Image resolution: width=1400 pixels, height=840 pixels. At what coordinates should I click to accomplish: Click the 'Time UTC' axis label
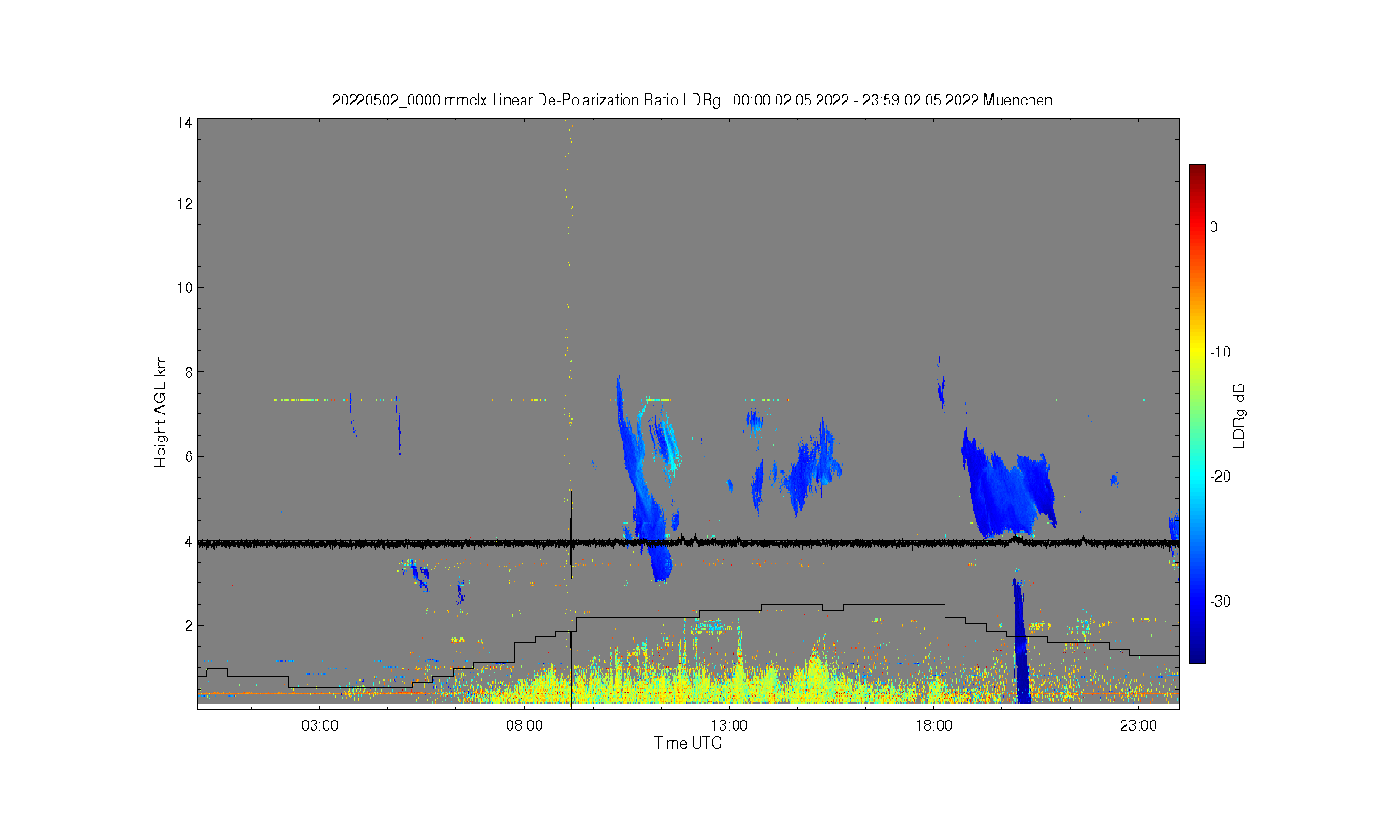688,743
